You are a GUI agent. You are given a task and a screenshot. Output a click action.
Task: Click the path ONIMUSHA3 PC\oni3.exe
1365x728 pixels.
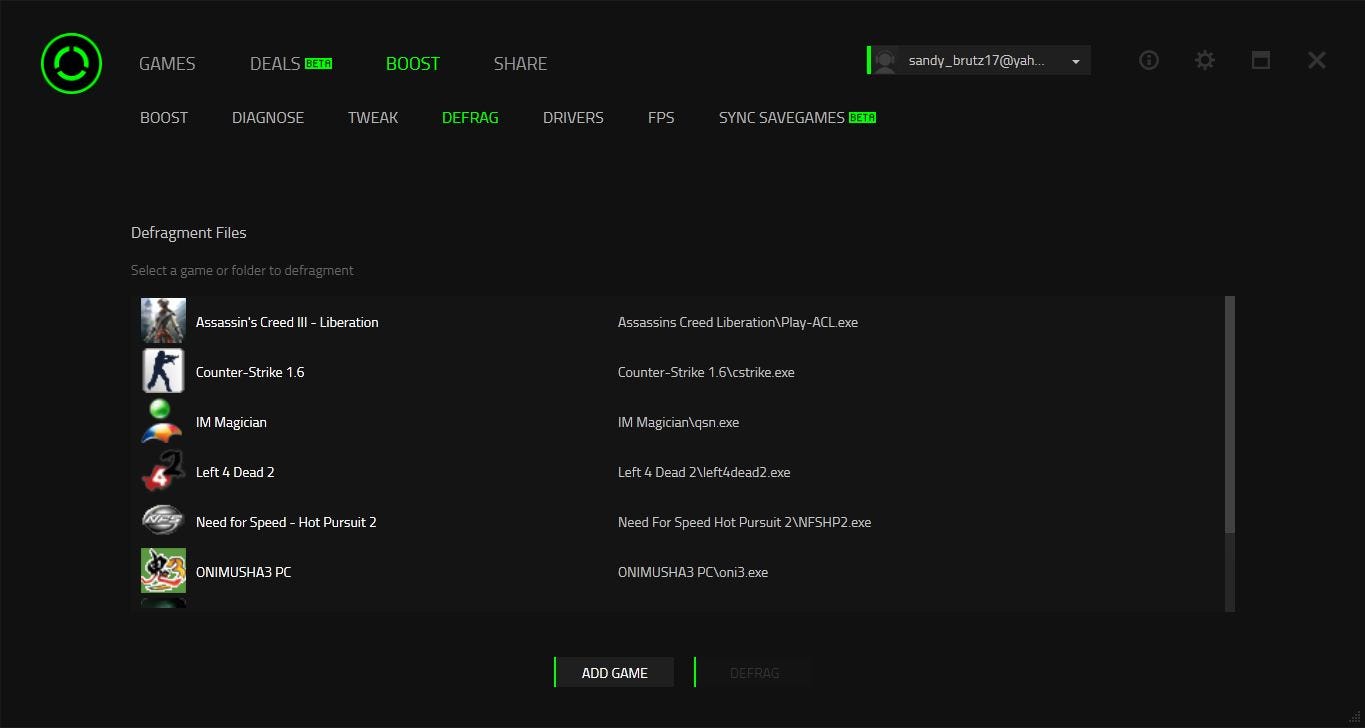point(693,572)
